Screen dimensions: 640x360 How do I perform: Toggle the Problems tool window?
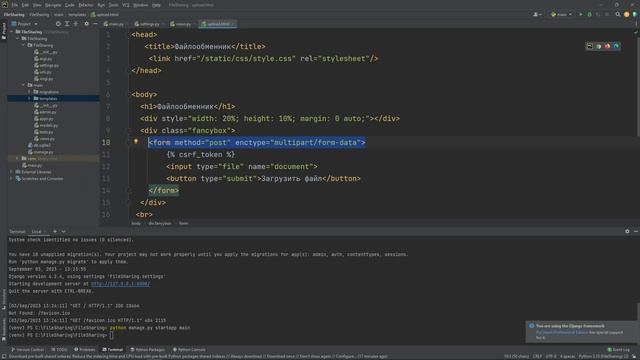point(85,350)
